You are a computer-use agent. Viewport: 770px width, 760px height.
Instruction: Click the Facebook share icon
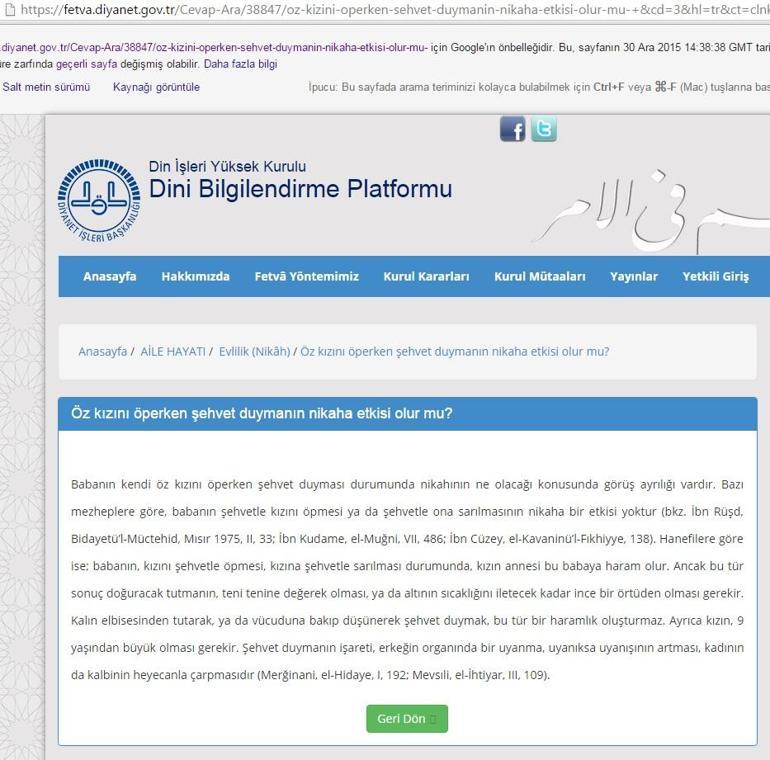512,129
